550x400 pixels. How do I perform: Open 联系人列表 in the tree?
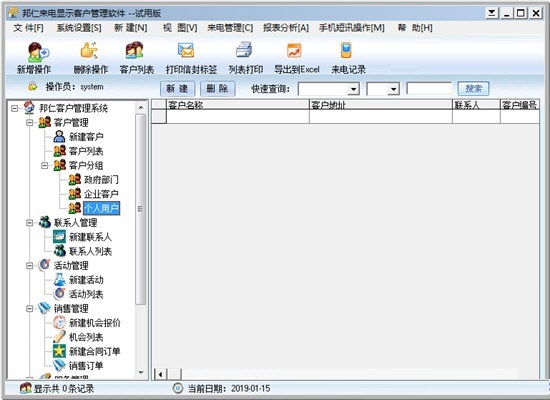tap(90, 251)
